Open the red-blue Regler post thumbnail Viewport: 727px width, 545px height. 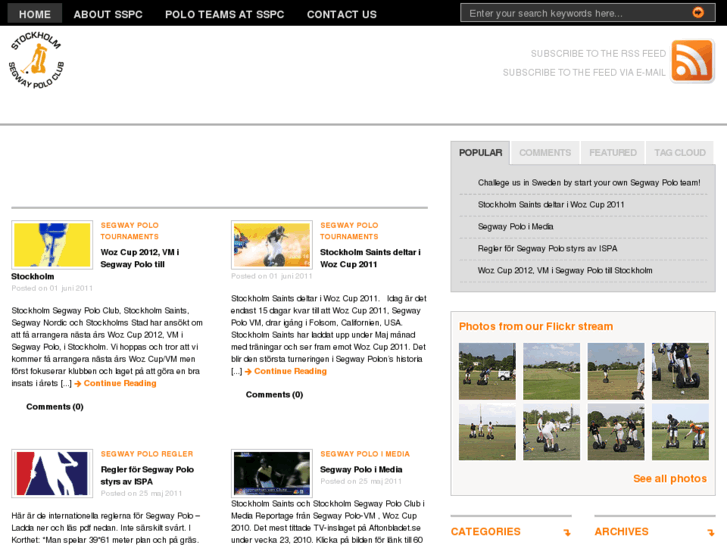[x=52, y=474]
